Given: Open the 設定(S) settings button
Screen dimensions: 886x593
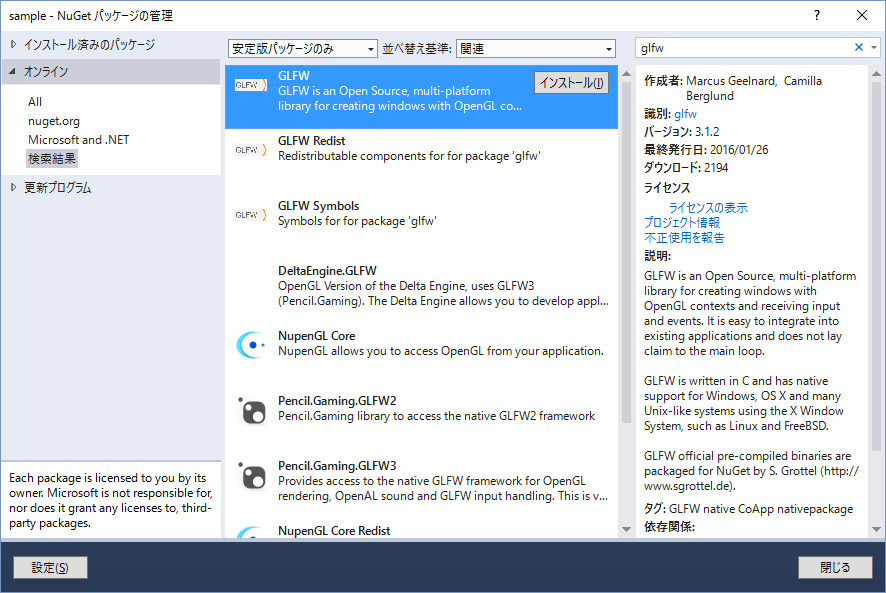Looking at the screenshot, I should (x=50, y=568).
